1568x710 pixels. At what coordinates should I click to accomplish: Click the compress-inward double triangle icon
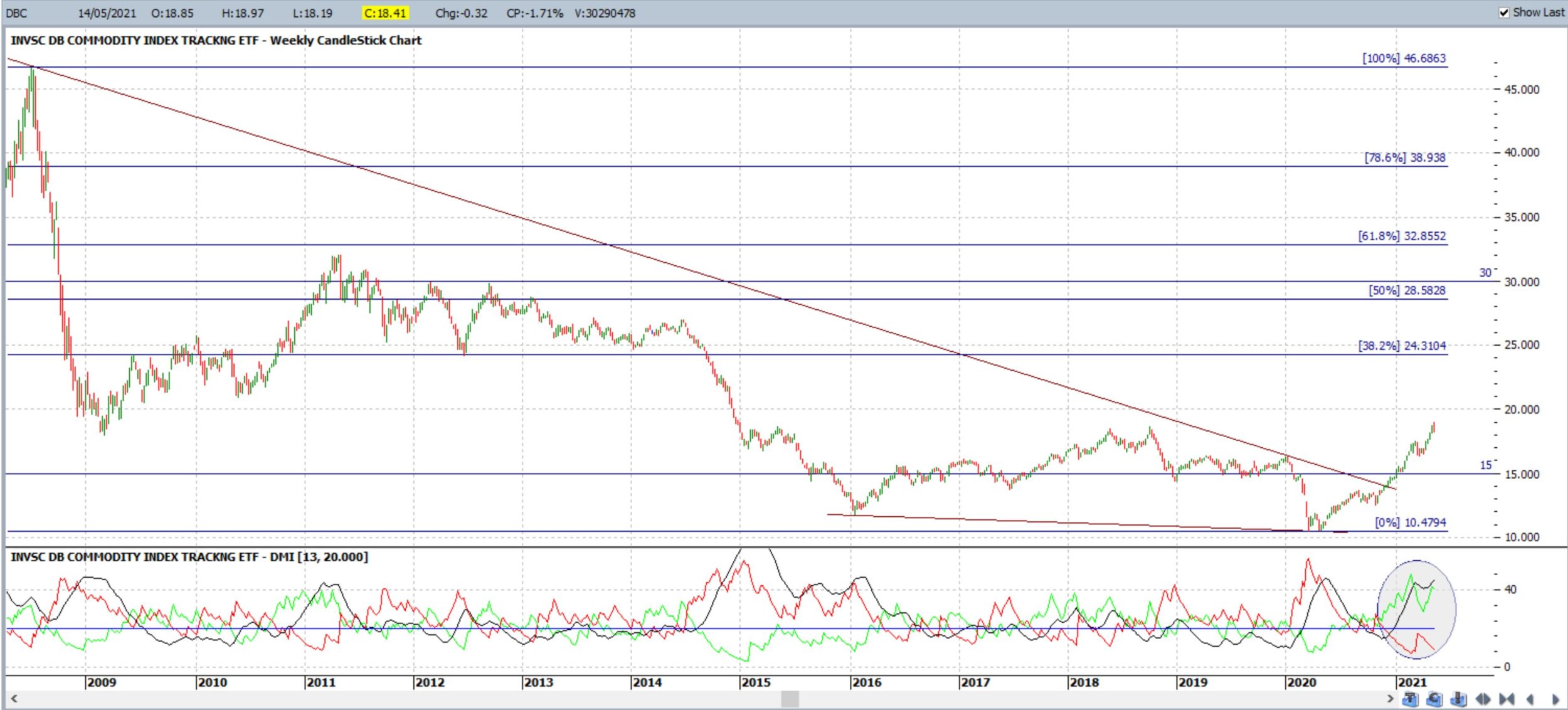point(1507,699)
